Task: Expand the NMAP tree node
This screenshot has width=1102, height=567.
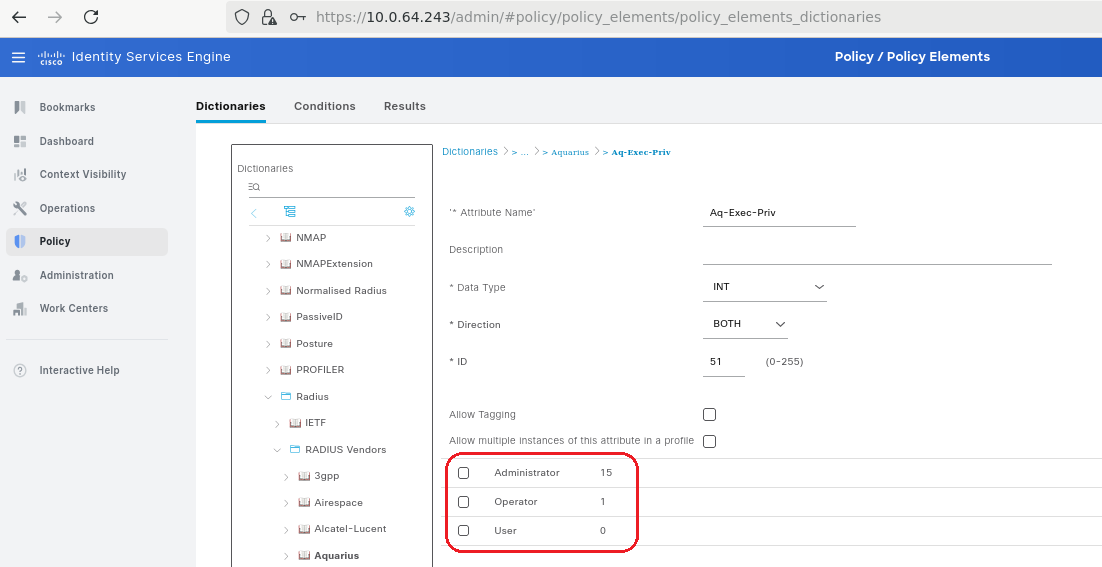Action: [x=268, y=238]
